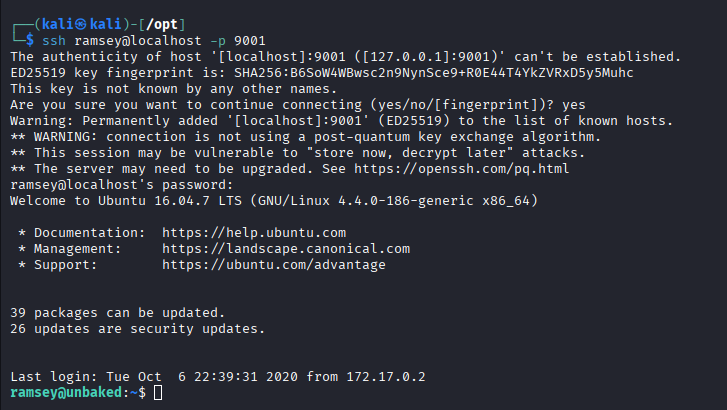
Task: Follow the ubuntu.com/advantage support link
Action: (272, 265)
